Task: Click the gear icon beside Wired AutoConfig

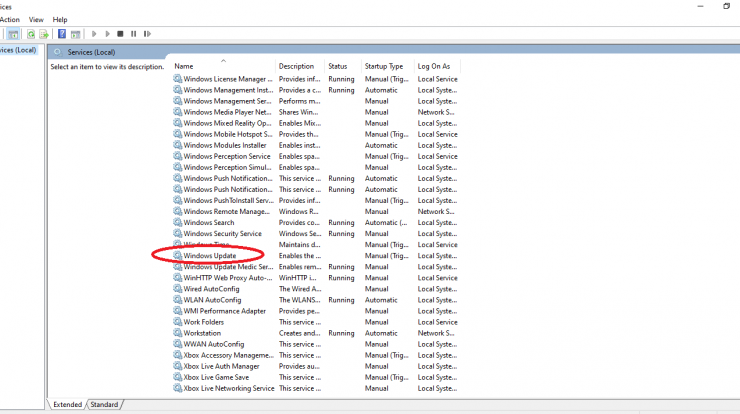Action: click(177, 288)
